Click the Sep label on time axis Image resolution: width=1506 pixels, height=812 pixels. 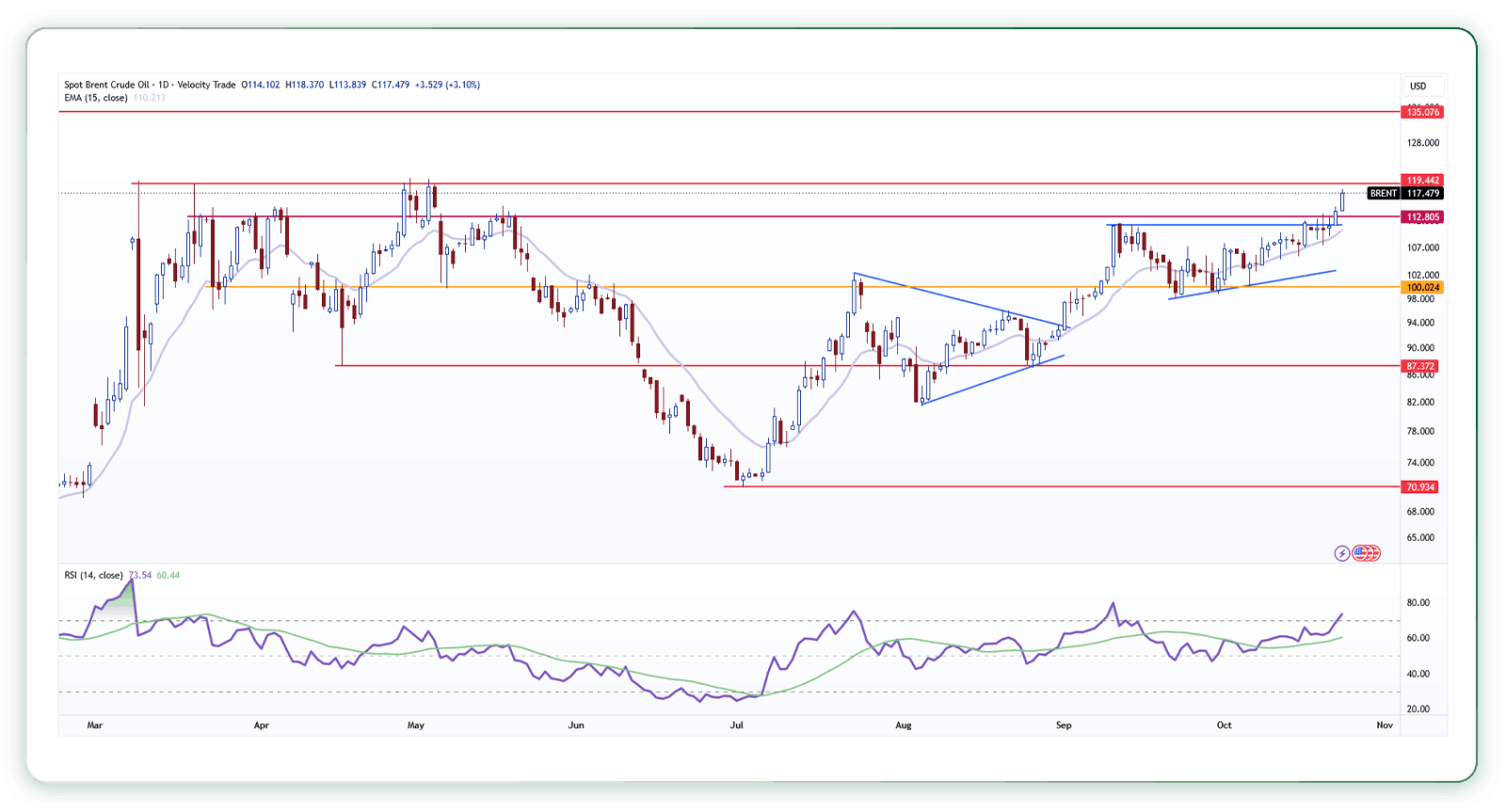click(x=1064, y=725)
